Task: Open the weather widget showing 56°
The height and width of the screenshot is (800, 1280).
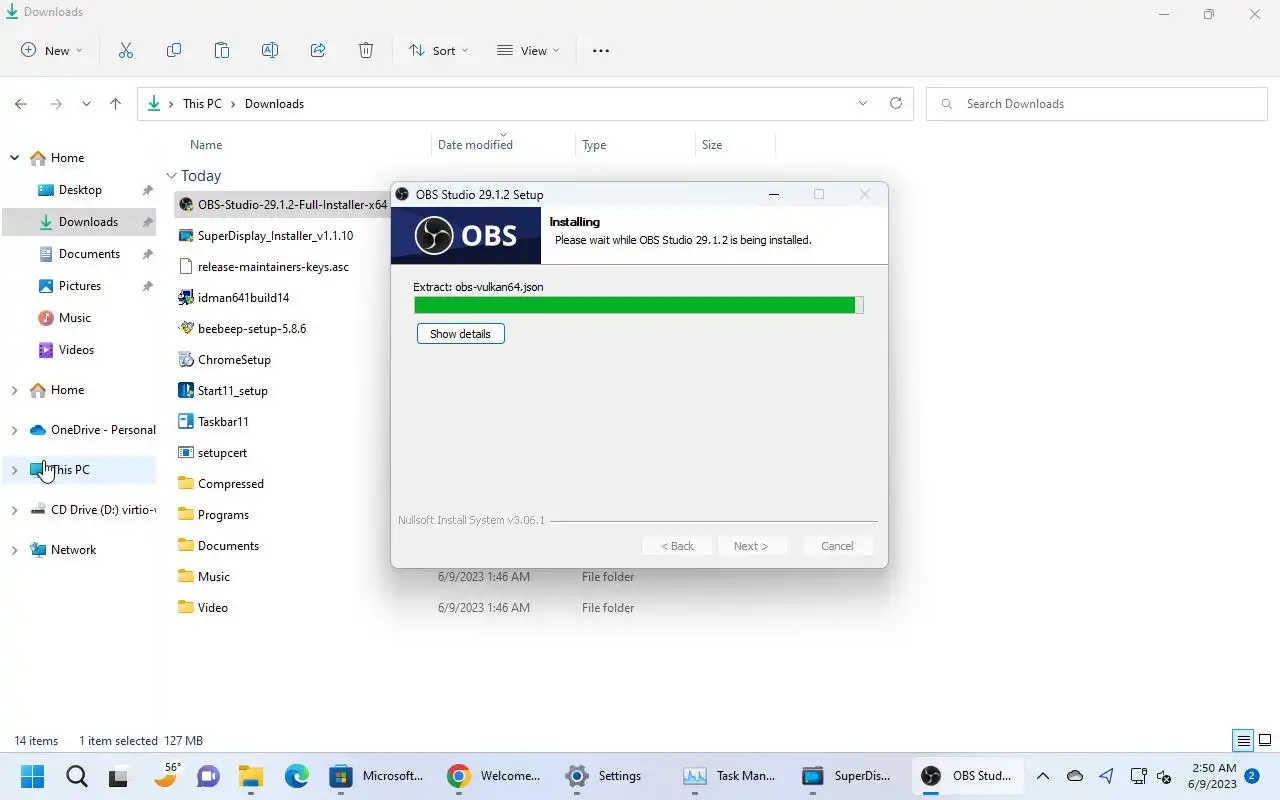Action: point(165,775)
